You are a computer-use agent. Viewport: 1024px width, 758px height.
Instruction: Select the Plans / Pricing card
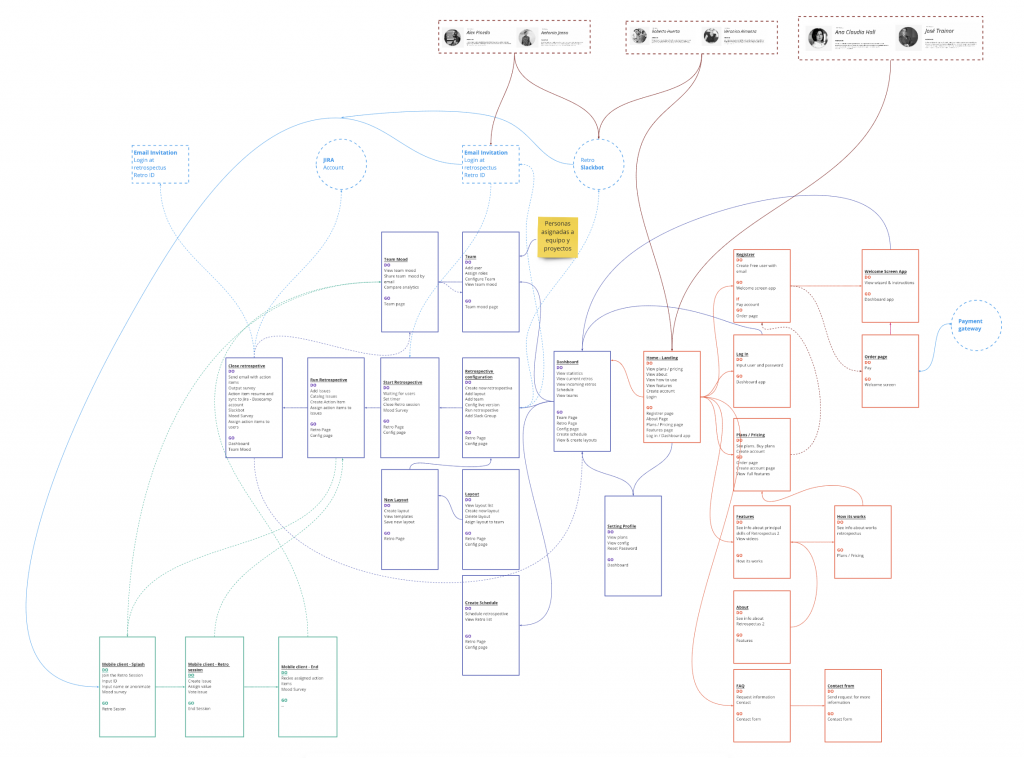(761, 453)
